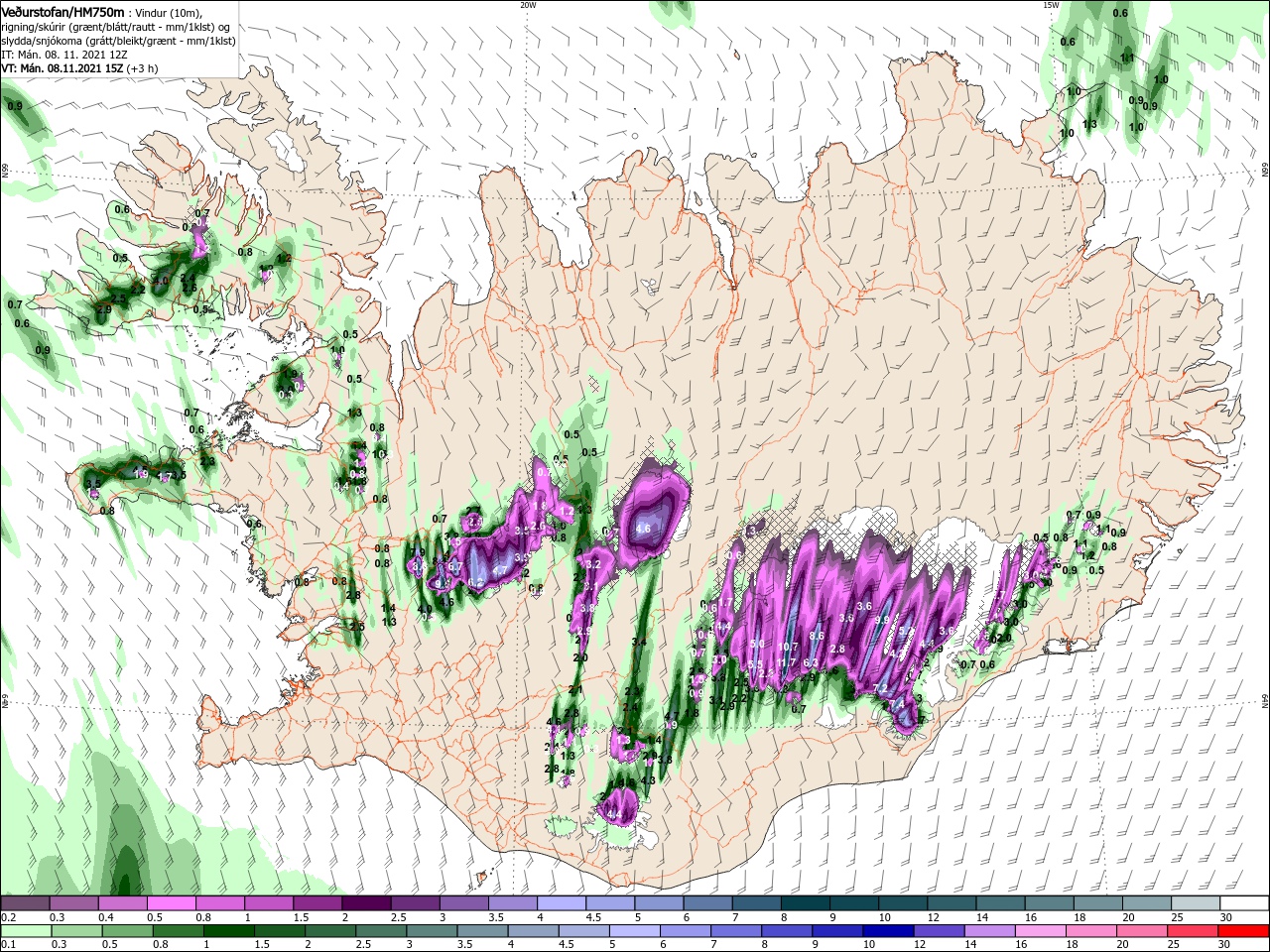
Task: Click the 'Veðurstofan/HM750m' title text
Action: (x=63, y=11)
